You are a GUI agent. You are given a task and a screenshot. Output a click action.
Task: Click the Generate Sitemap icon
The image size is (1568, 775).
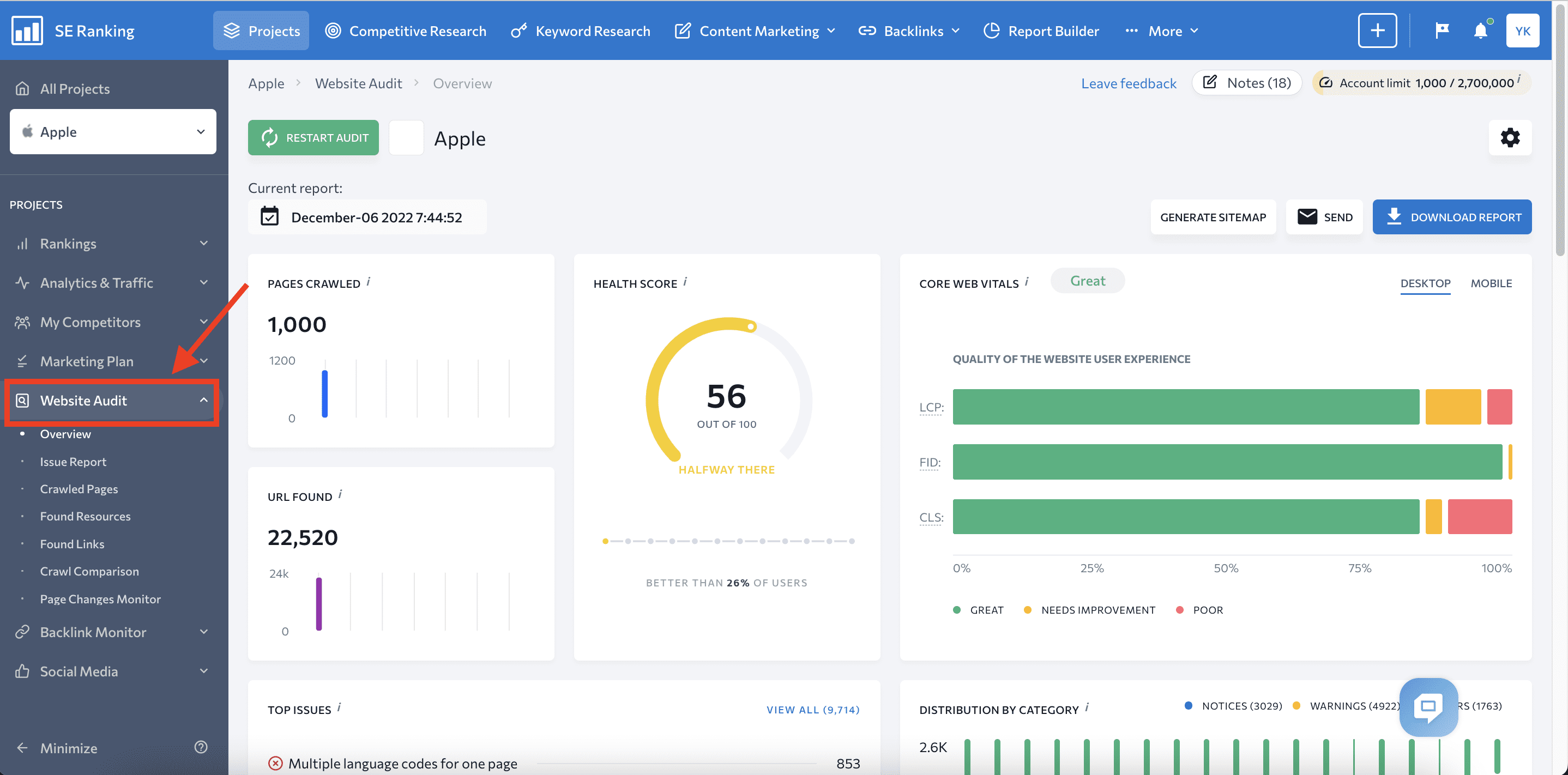click(1213, 216)
